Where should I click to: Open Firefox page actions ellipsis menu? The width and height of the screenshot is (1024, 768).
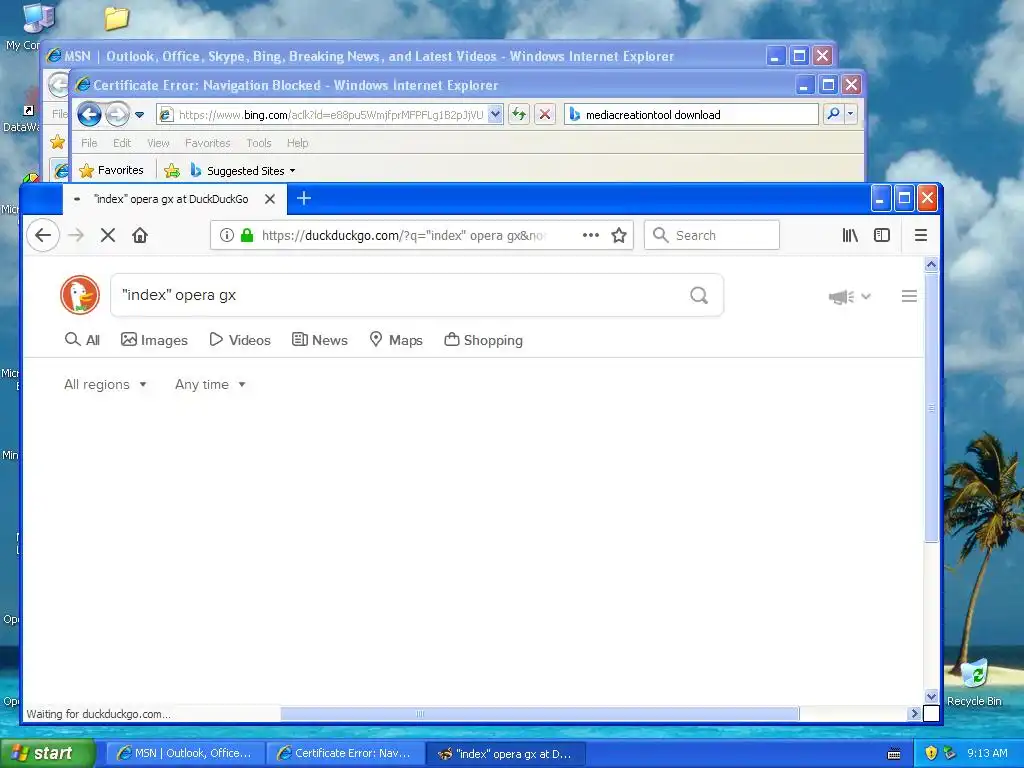(590, 235)
